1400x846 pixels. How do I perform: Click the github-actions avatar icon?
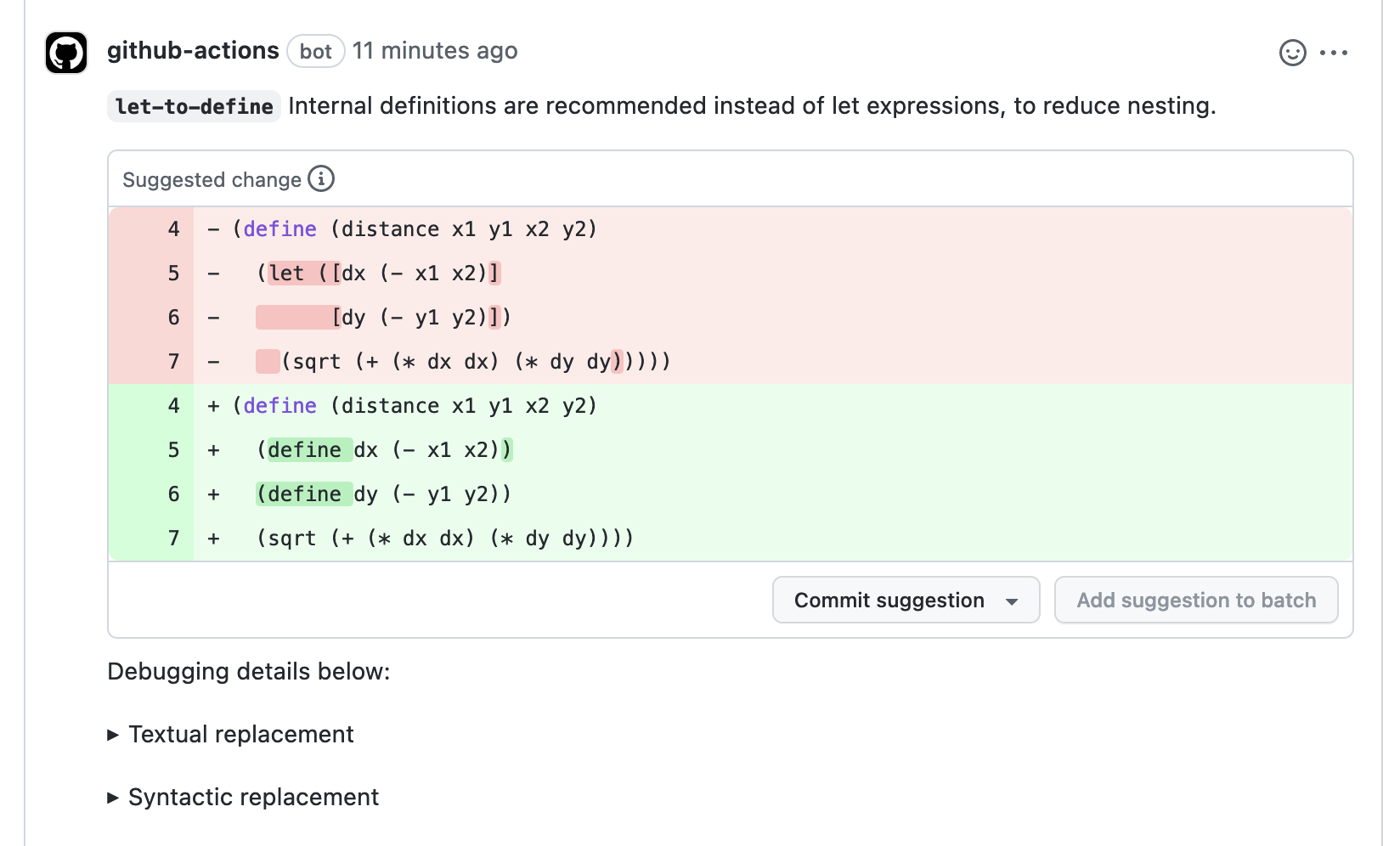coord(66,53)
